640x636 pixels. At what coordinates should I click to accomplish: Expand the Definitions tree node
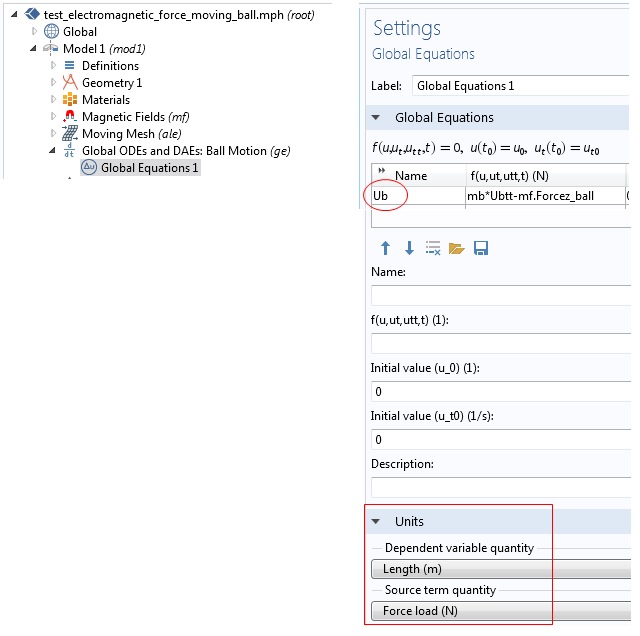(x=54, y=66)
